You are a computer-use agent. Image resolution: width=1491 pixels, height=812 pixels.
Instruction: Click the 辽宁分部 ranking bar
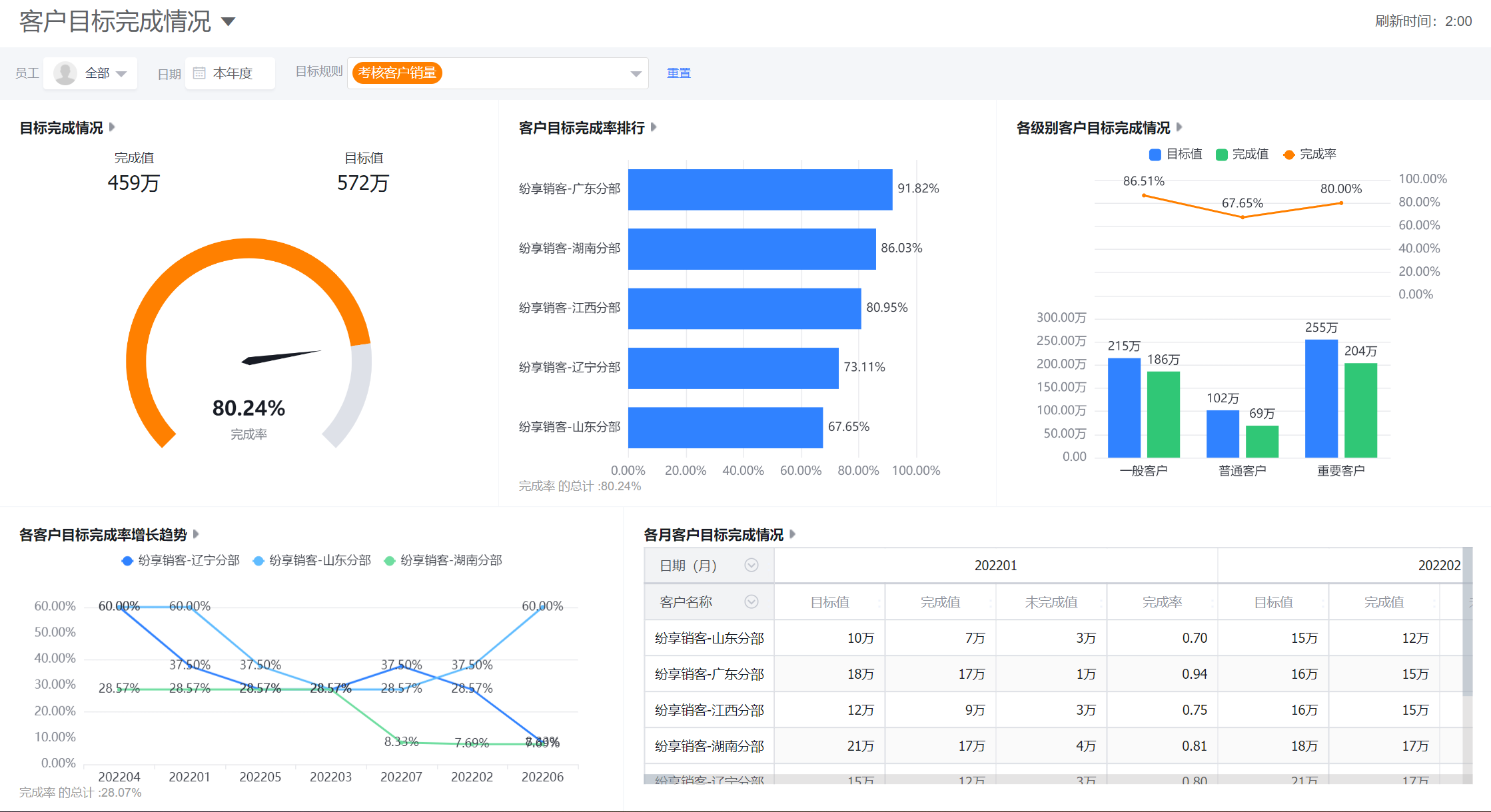[734, 368]
